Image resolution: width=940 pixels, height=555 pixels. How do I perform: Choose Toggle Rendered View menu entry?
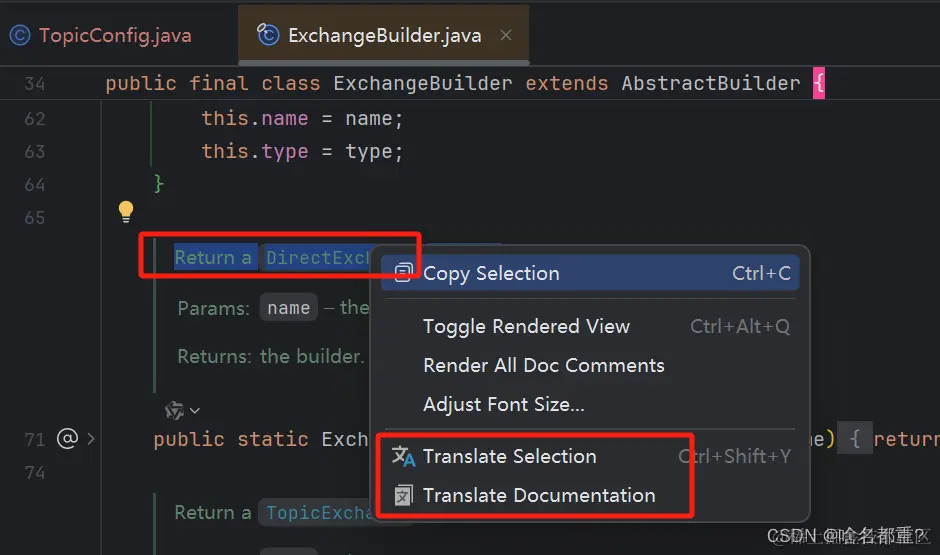(x=590, y=327)
